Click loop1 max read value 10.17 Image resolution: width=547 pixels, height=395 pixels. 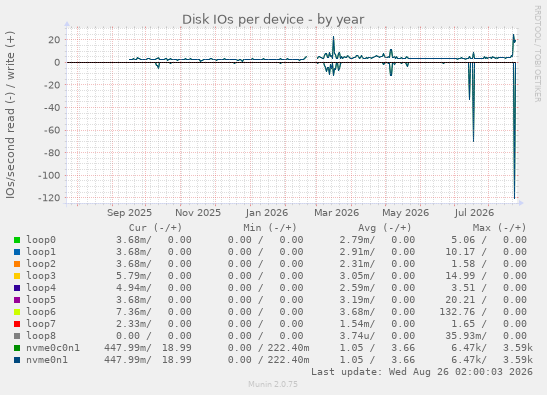click(460, 252)
